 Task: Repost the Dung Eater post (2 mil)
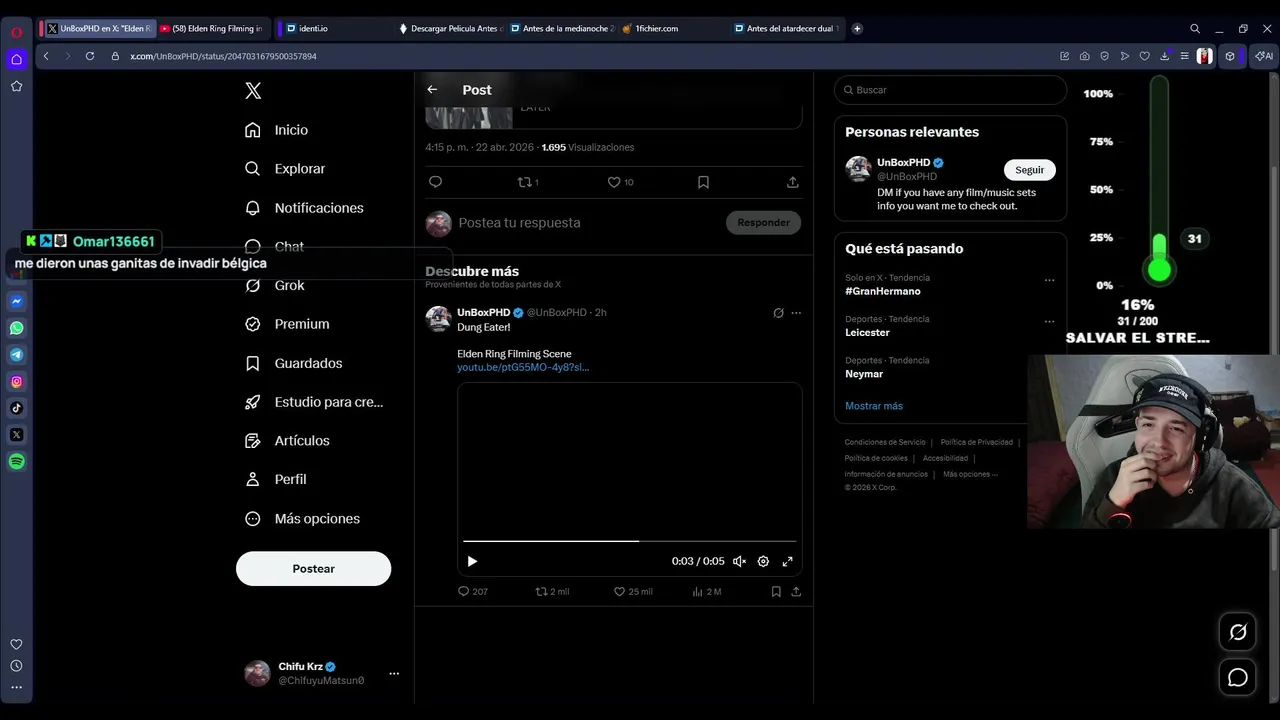click(x=552, y=592)
